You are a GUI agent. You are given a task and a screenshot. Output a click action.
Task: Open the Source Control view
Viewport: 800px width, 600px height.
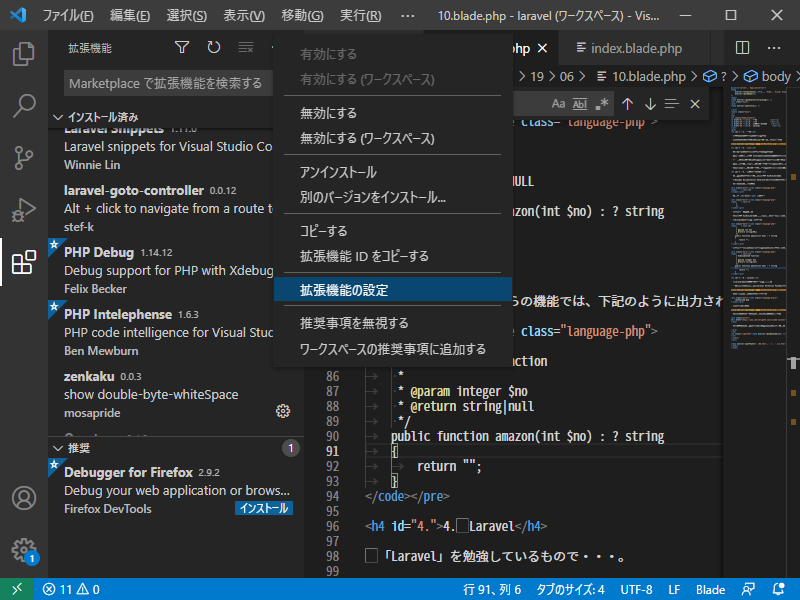click(x=23, y=157)
